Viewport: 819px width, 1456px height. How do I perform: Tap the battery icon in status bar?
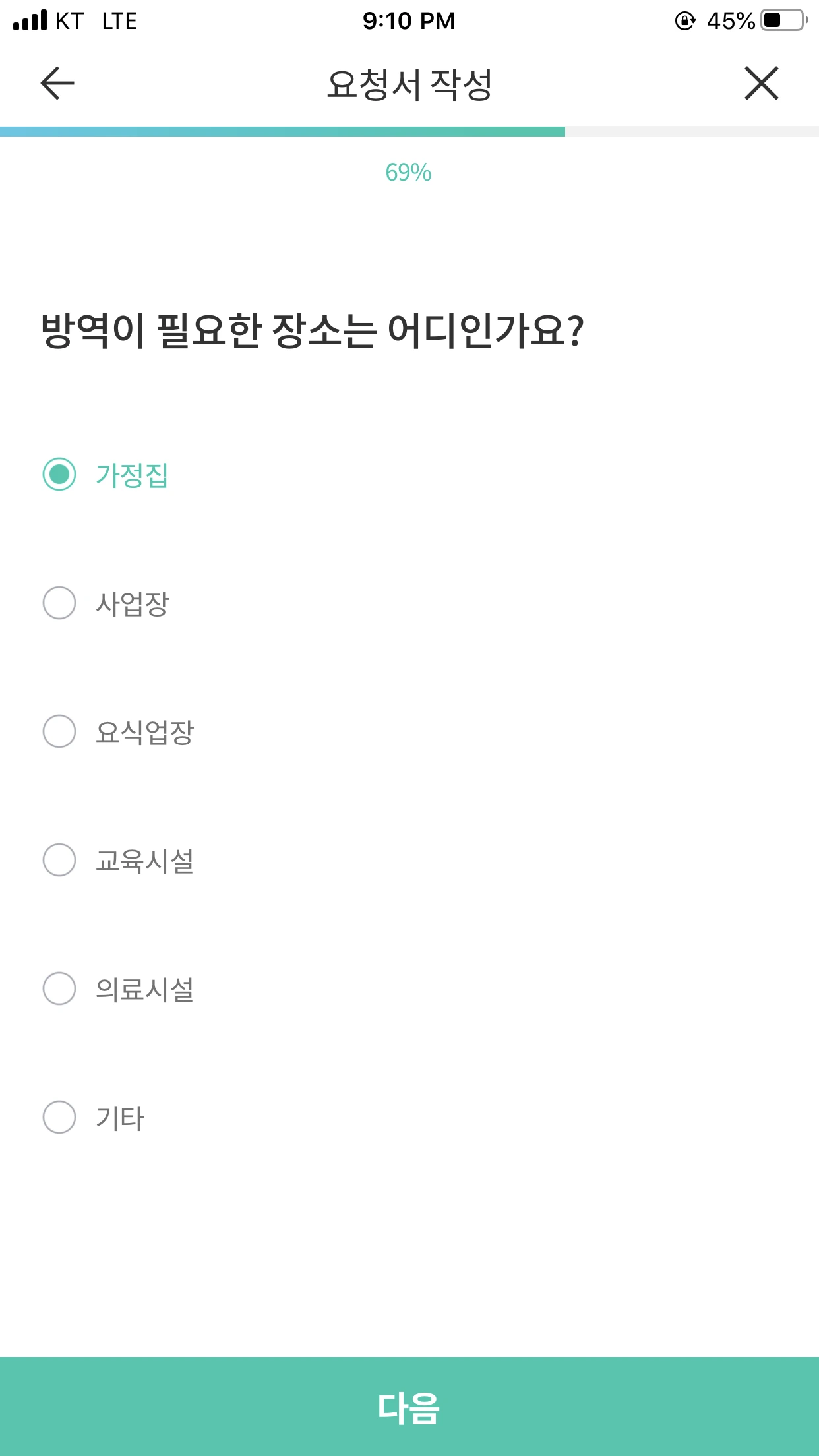(x=783, y=20)
